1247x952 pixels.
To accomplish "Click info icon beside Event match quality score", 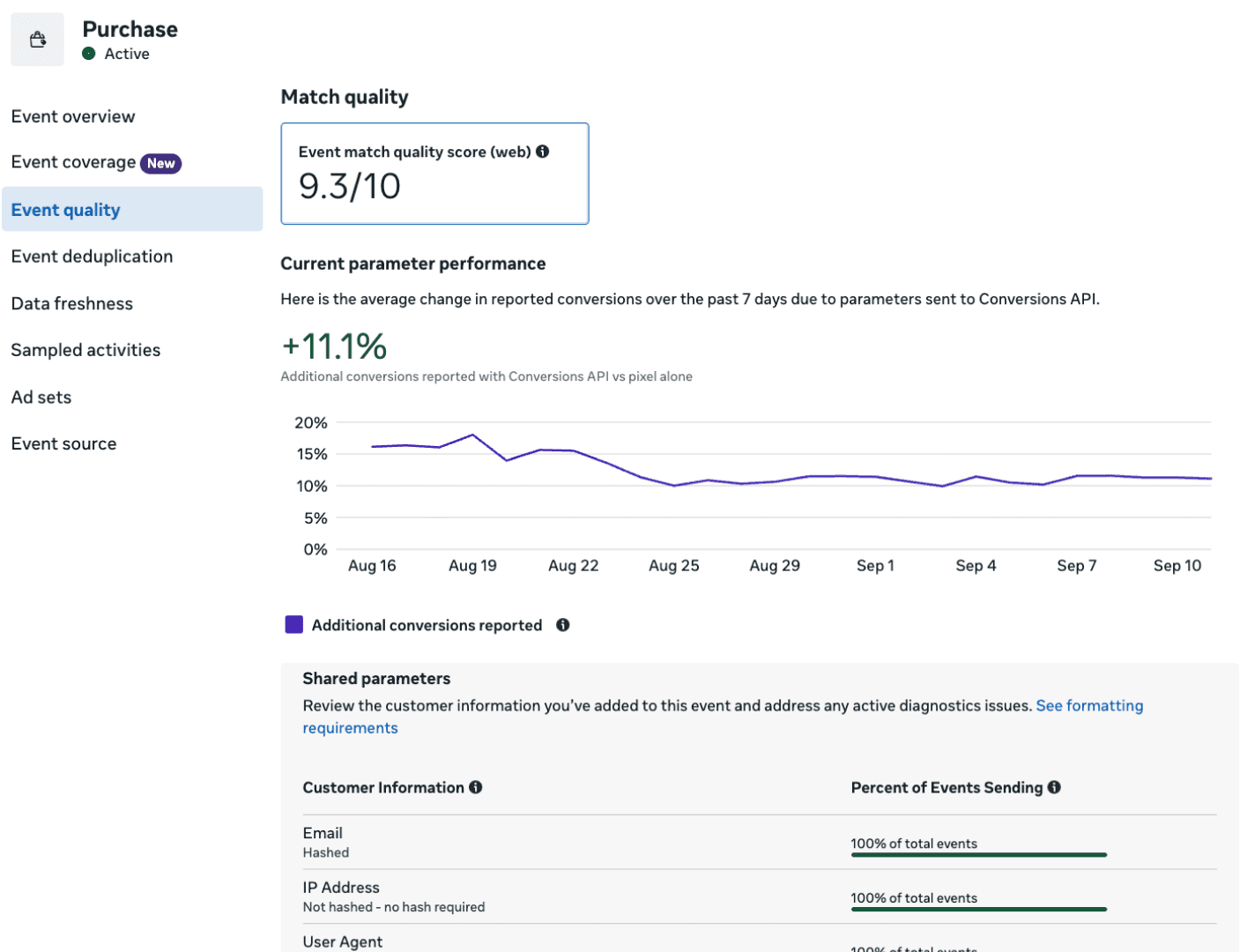I will 543,152.
